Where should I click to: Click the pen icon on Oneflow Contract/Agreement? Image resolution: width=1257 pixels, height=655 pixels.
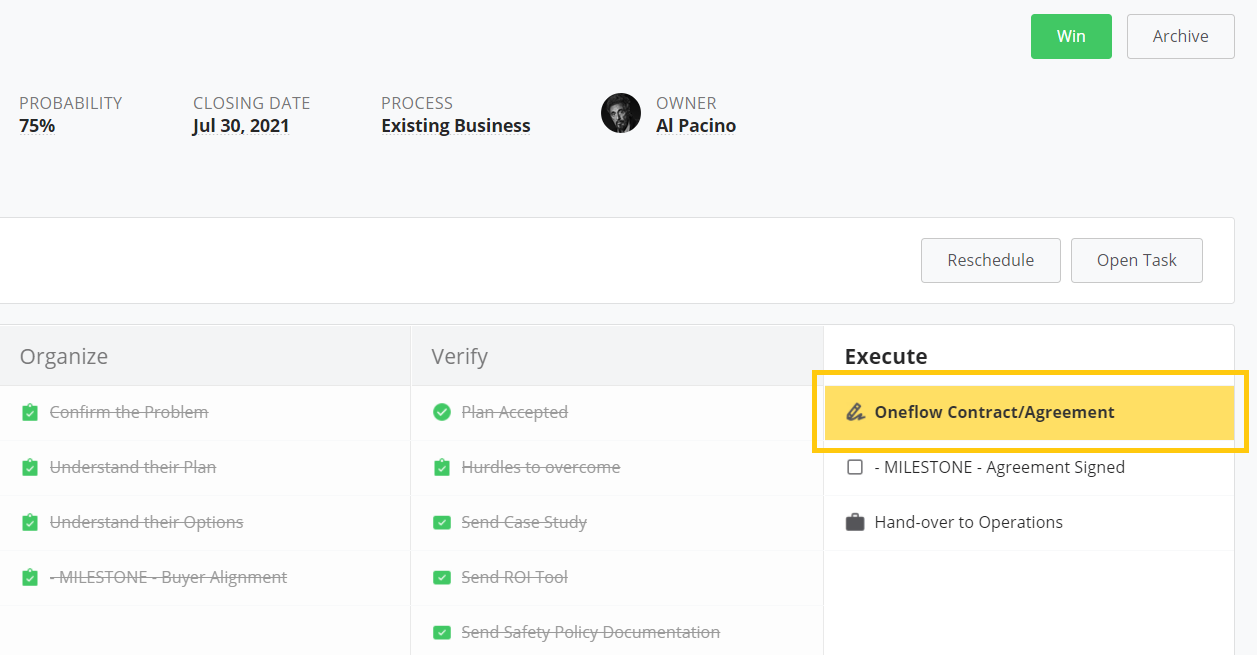855,411
